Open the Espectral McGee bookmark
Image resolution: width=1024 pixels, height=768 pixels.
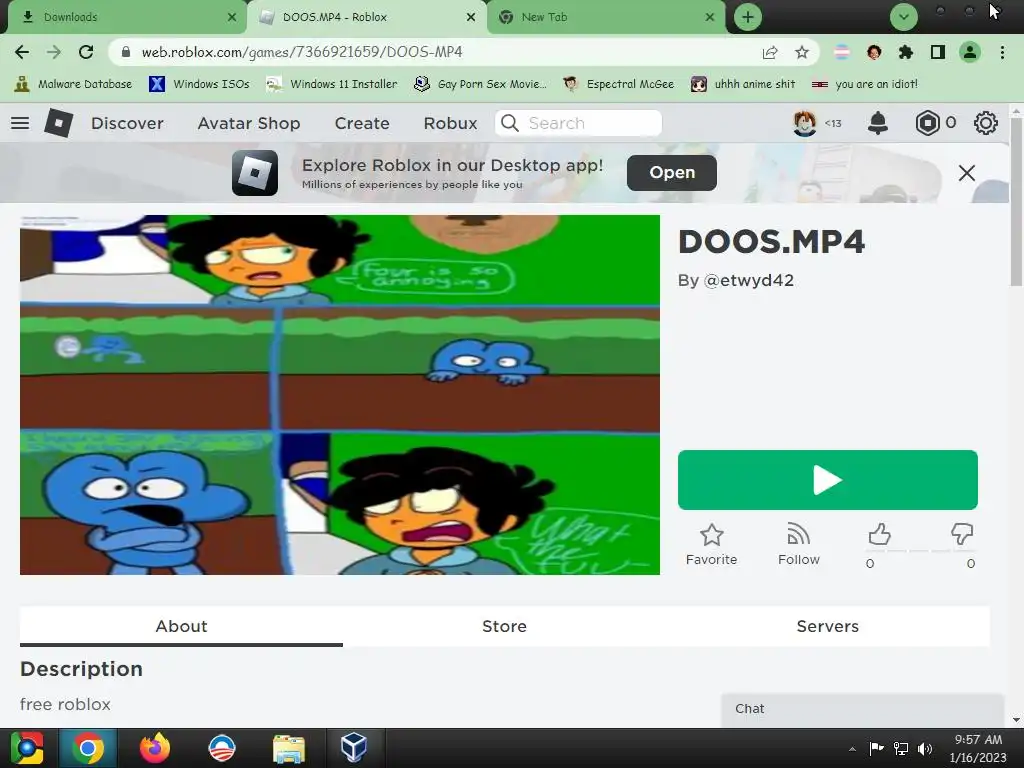tap(618, 84)
